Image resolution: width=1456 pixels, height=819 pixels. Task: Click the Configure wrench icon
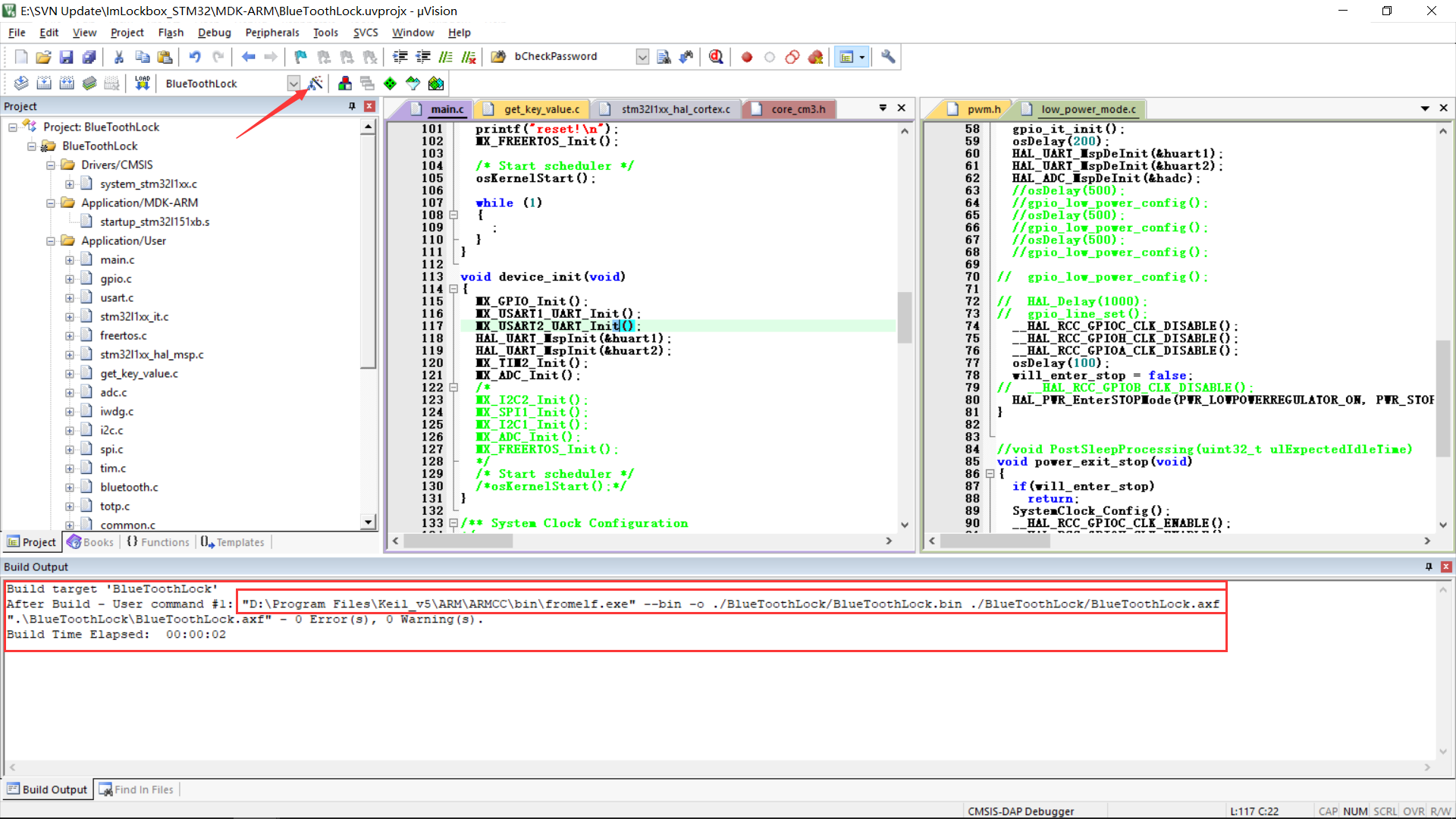[887, 57]
